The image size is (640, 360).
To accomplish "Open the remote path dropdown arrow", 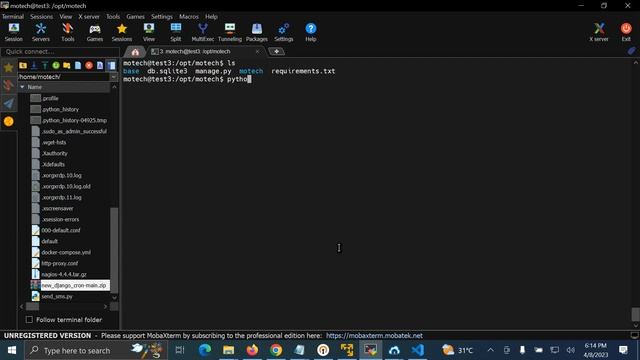I will point(114,77).
